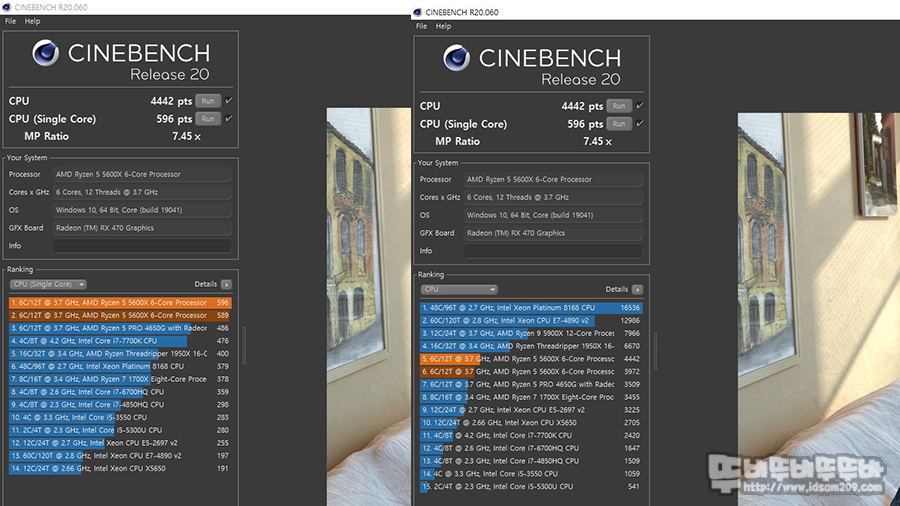
Task: Select Xeon E7-4890 v2 12986 row in right ranking
Action: coord(531,321)
